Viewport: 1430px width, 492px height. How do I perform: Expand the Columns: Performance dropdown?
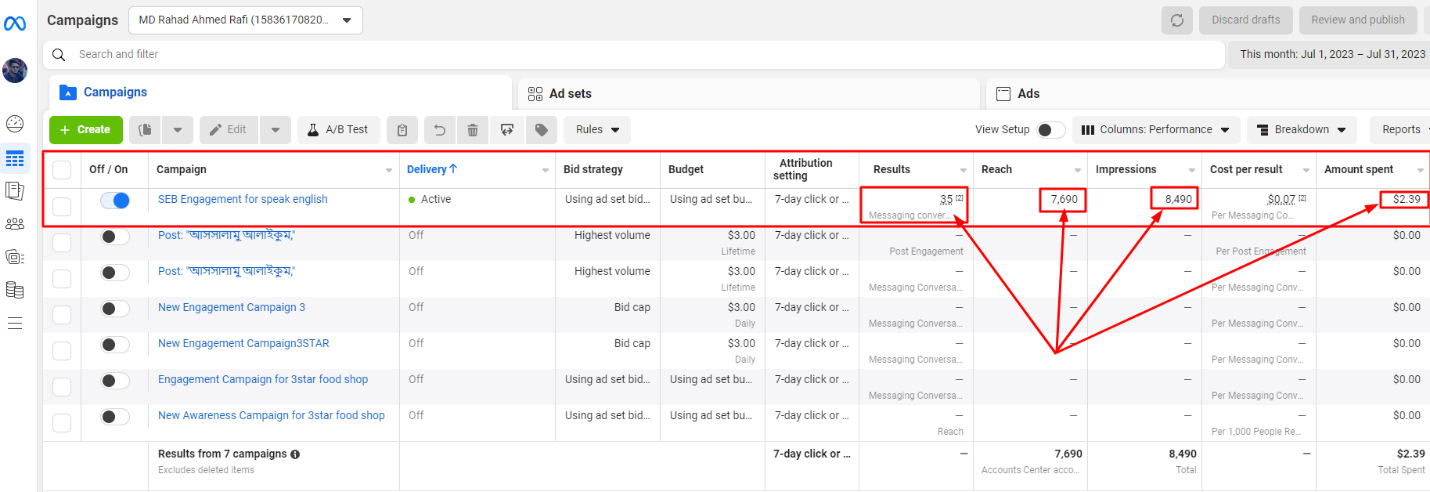[x=1156, y=130]
